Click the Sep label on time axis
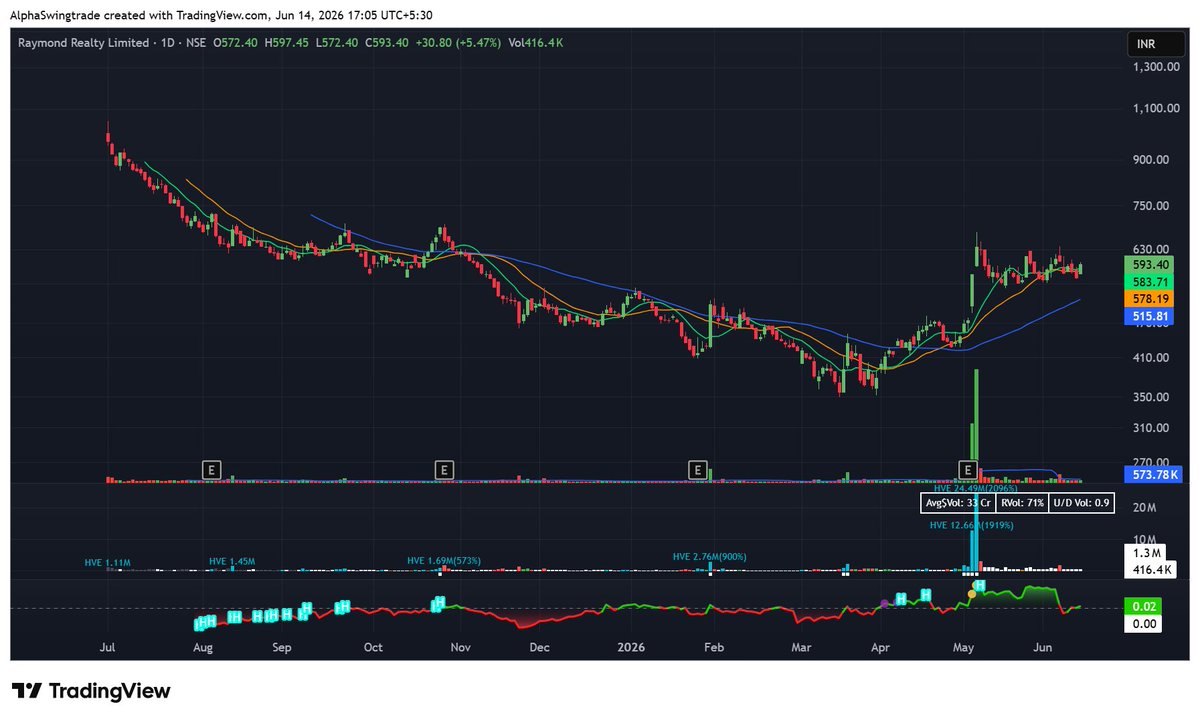1200x721 pixels. 281,648
